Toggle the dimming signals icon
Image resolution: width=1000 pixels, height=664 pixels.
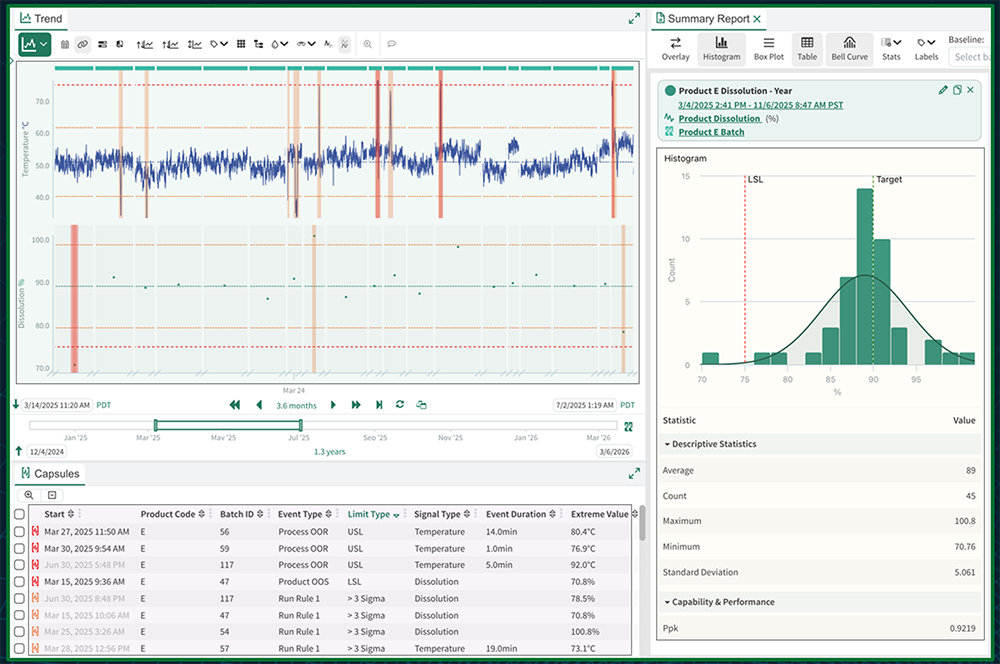click(x=345, y=45)
